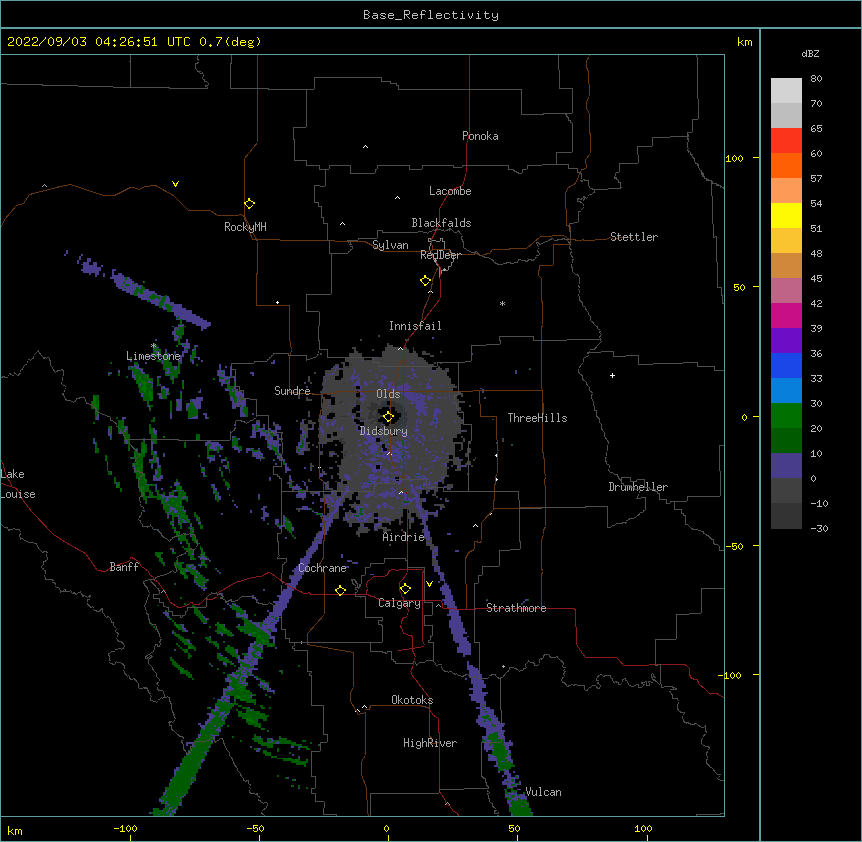Click the white asterisk marker east of Innisfail
Screen dimensions: 862x842
point(502,303)
